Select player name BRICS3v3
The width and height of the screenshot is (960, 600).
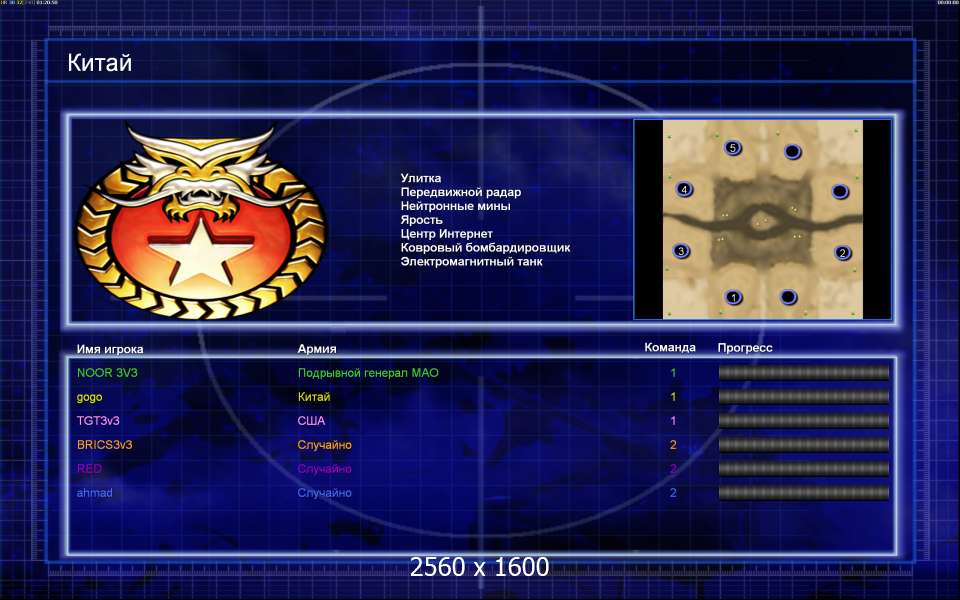(105, 444)
